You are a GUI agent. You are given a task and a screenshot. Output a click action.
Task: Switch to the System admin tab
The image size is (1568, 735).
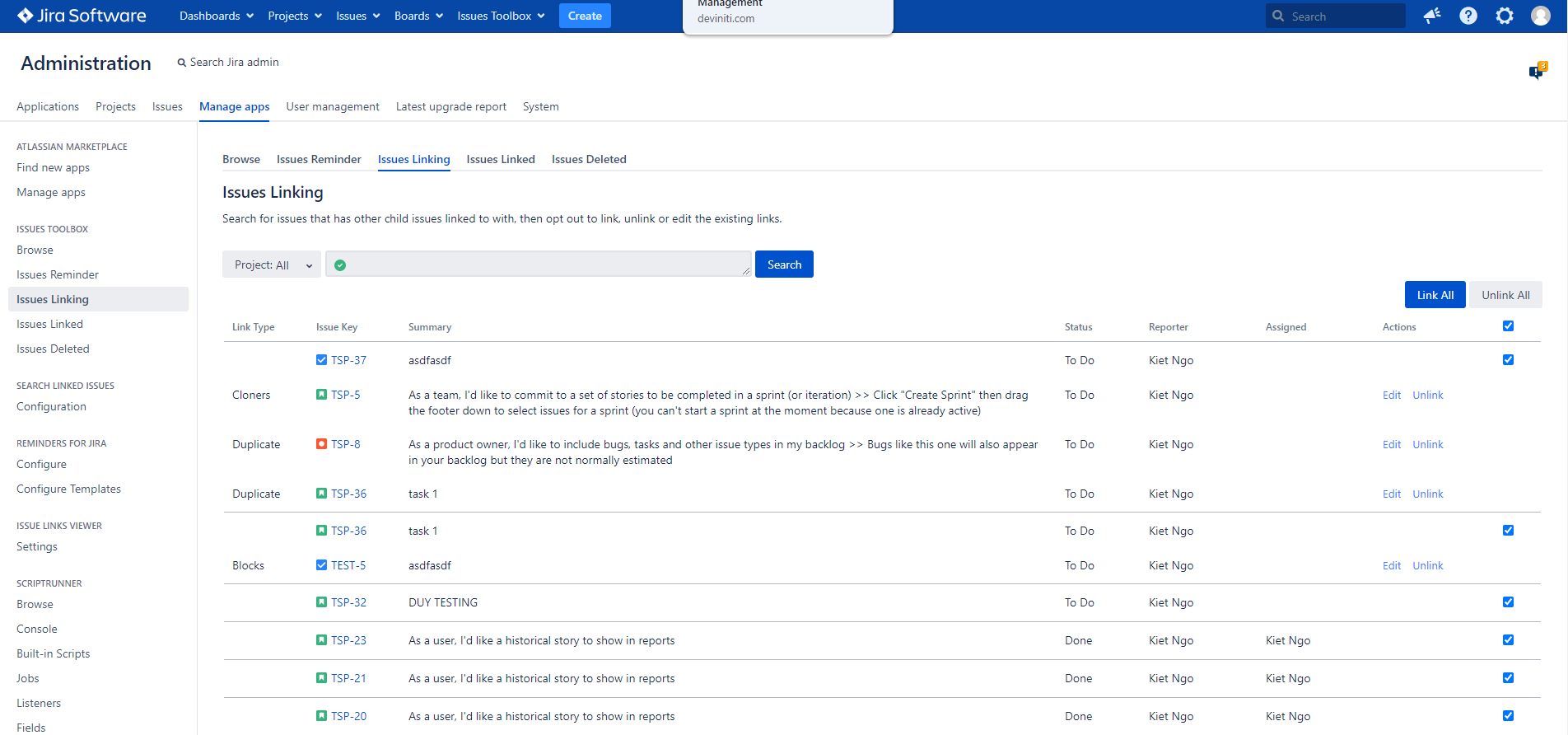540,106
